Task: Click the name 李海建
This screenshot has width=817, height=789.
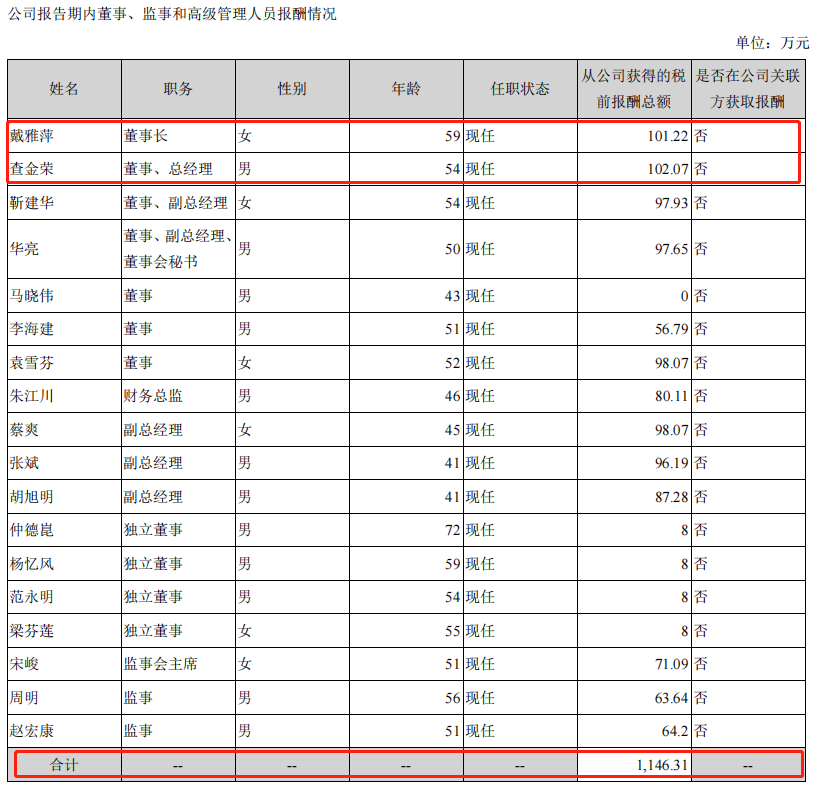Action: (31, 329)
